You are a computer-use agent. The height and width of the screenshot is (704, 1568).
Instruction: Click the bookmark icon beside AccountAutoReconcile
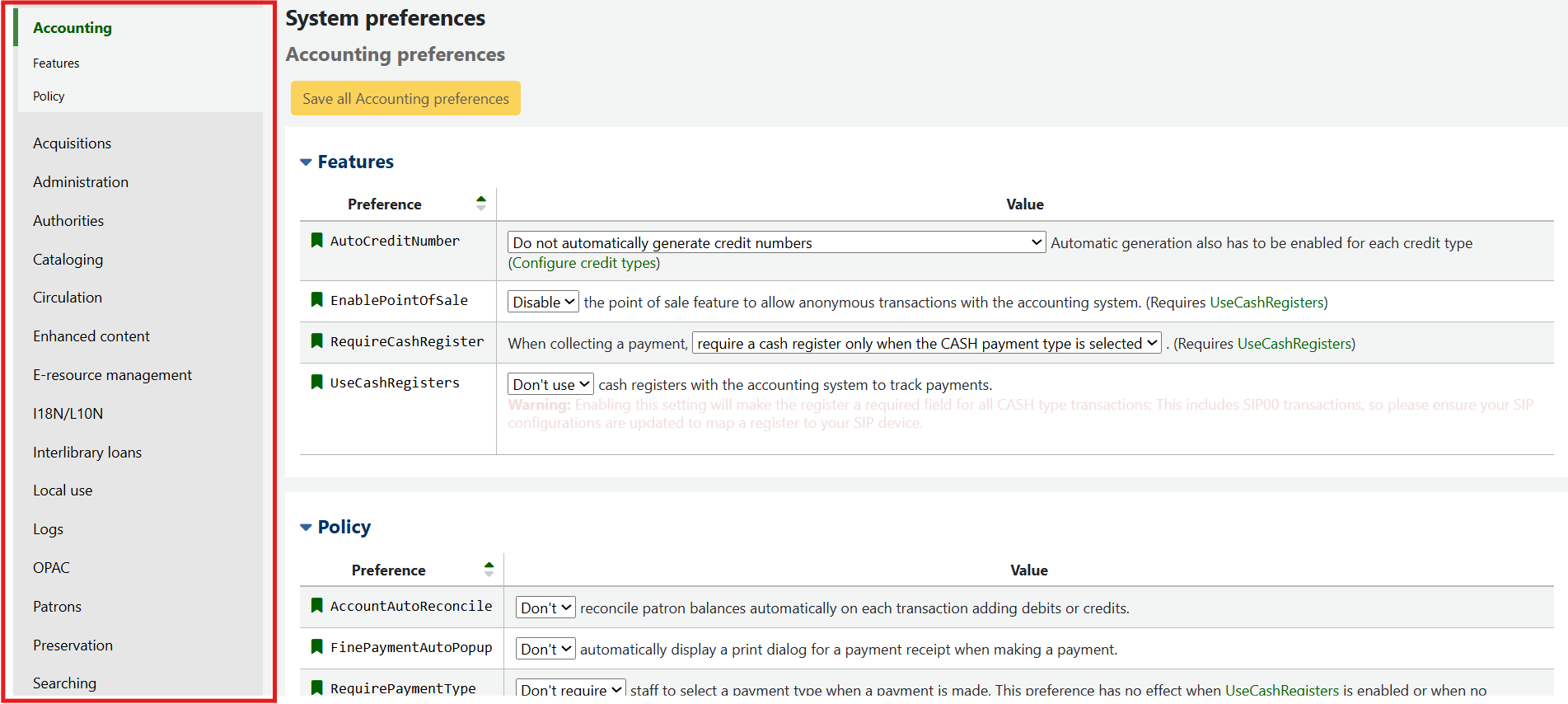(x=316, y=606)
